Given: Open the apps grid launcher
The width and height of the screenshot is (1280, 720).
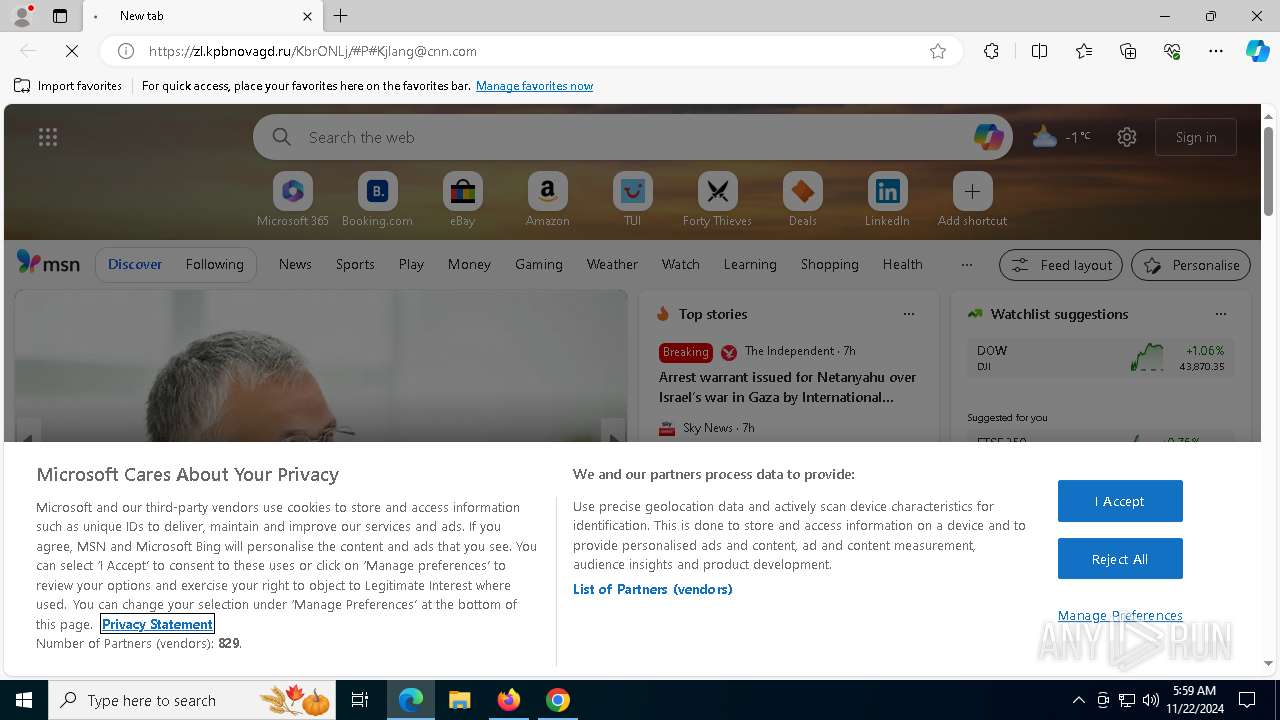Looking at the screenshot, I should 48,137.
